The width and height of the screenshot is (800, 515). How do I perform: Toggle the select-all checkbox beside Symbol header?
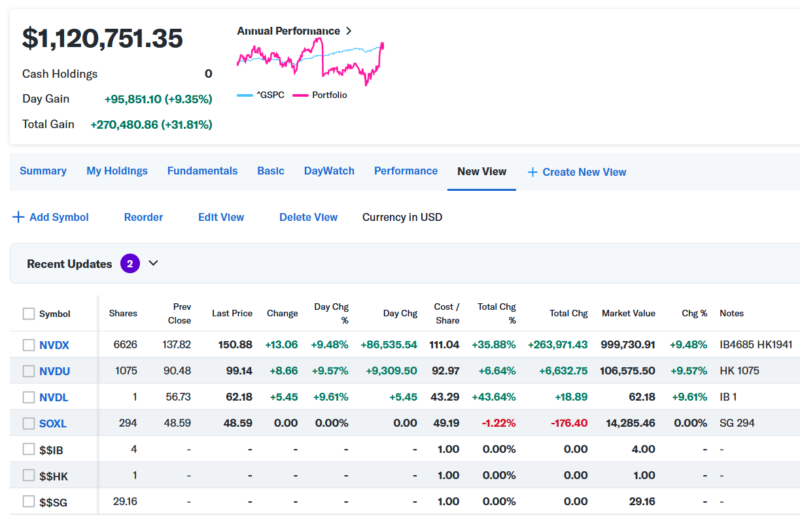[x=28, y=314]
